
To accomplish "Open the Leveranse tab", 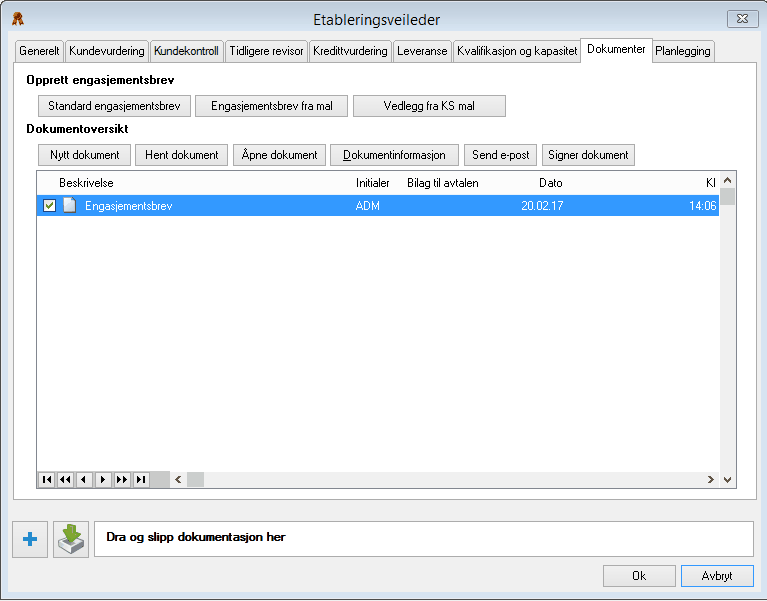I will [x=422, y=51].
